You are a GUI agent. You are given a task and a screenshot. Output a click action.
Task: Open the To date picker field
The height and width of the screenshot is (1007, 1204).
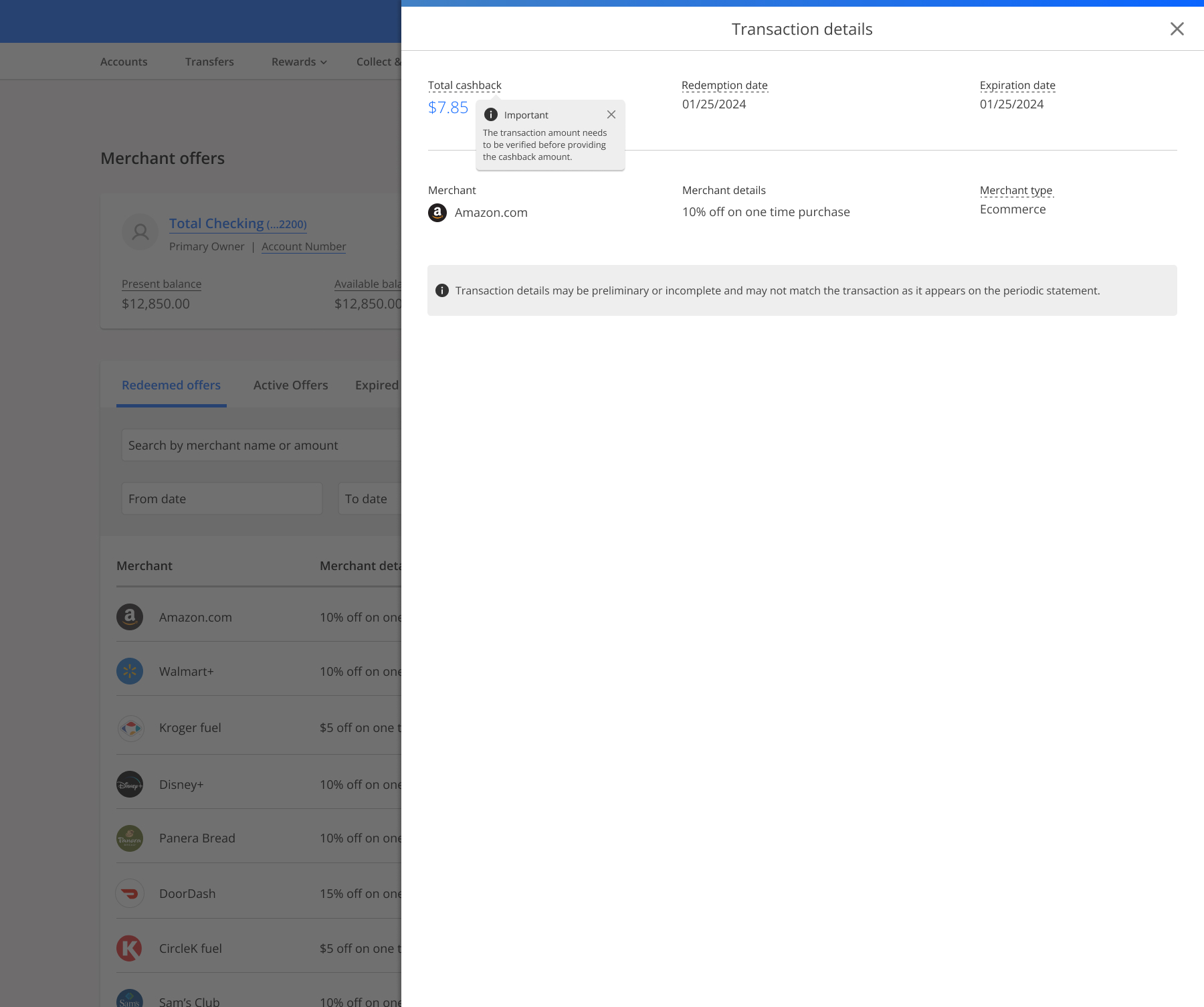(369, 498)
